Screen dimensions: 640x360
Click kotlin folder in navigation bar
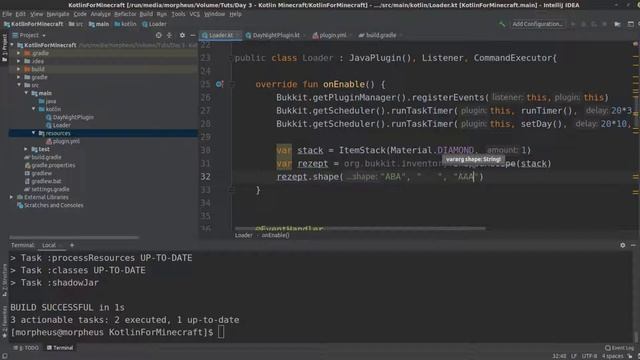pyautogui.click(x=125, y=24)
